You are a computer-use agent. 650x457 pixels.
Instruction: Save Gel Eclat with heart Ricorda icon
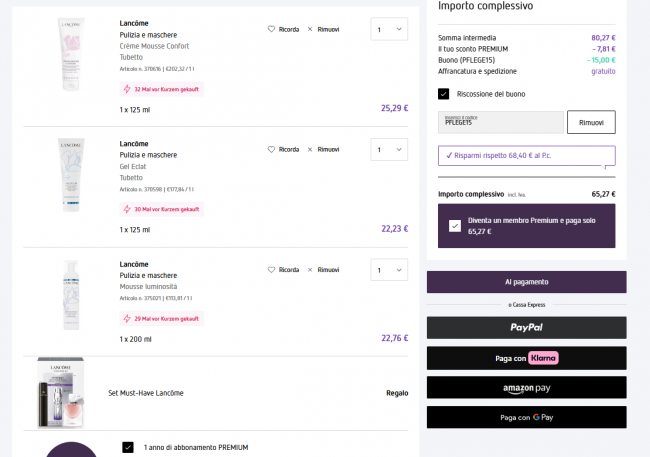271,149
